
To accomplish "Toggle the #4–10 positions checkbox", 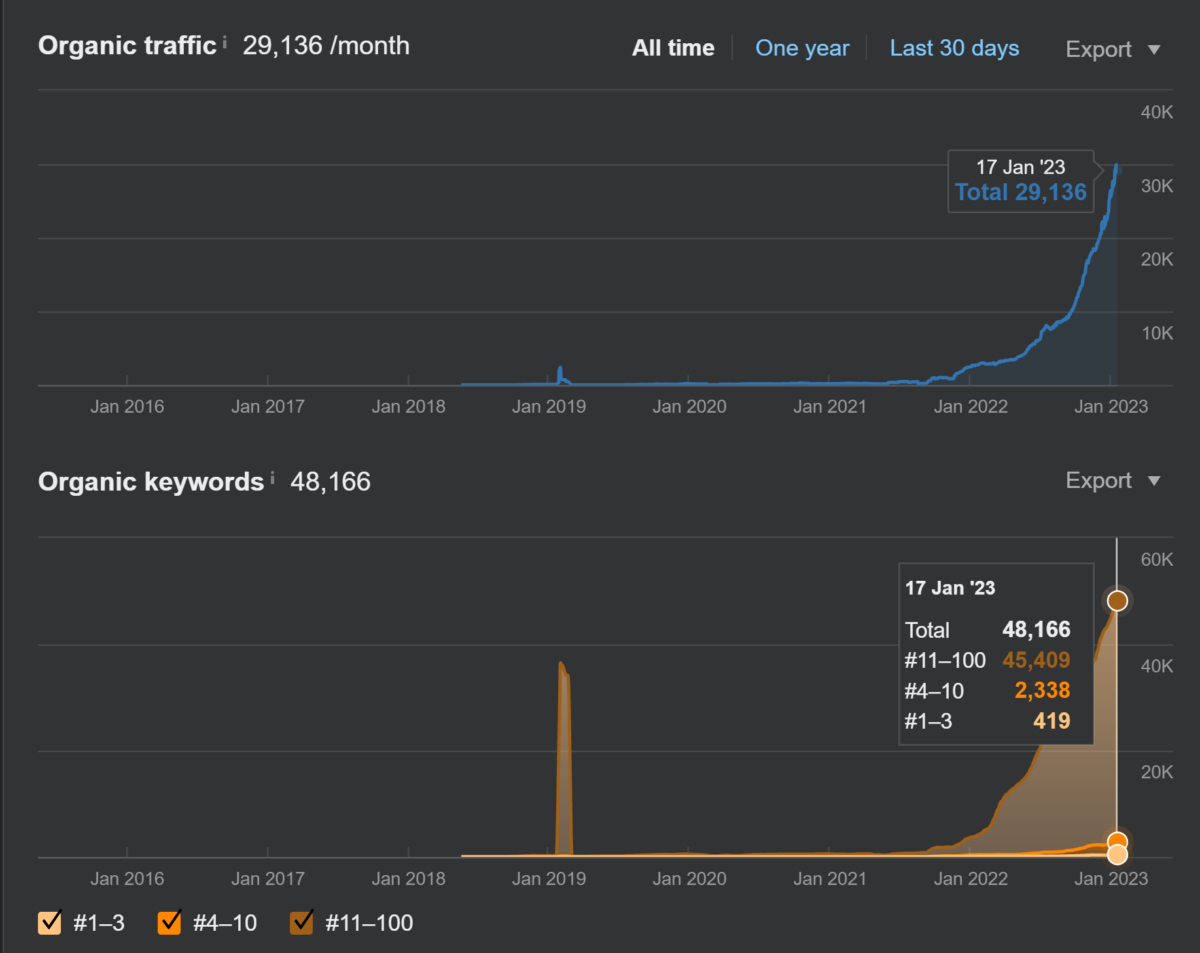I will pyautogui.click(x=169, y=922).
